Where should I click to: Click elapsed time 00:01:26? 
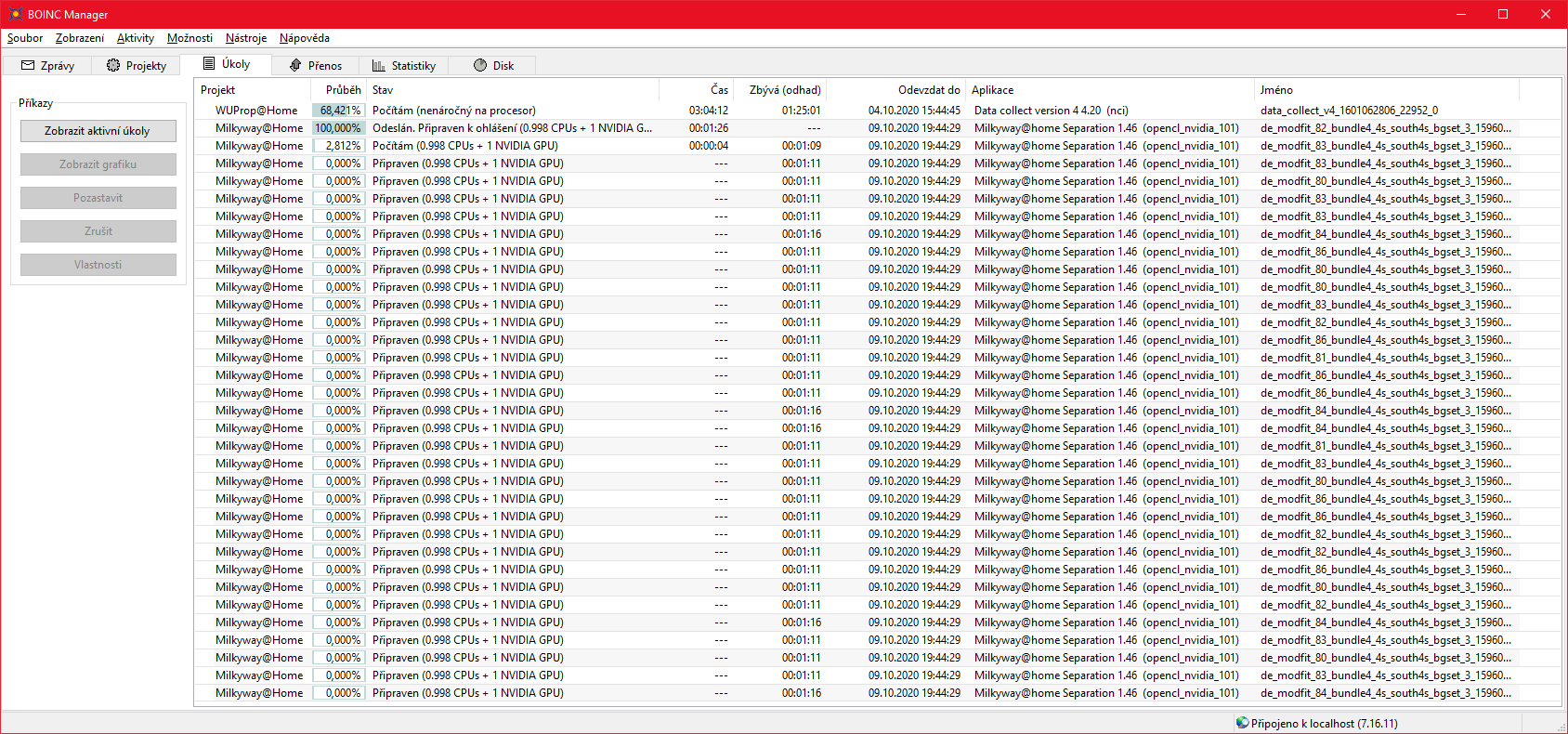point(709,128)
